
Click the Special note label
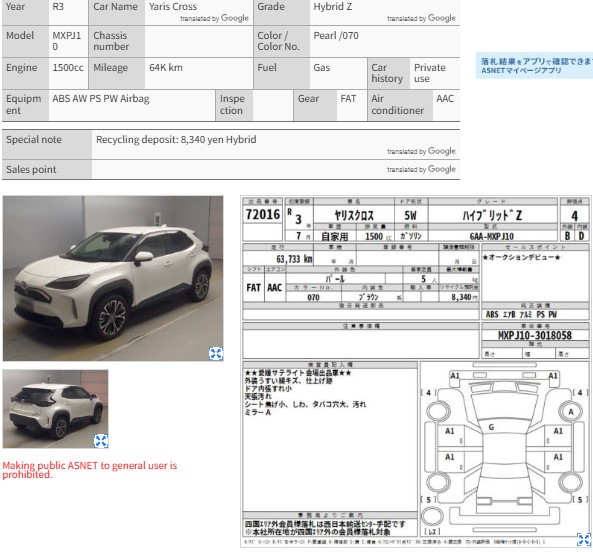click(x=34, y=140)
